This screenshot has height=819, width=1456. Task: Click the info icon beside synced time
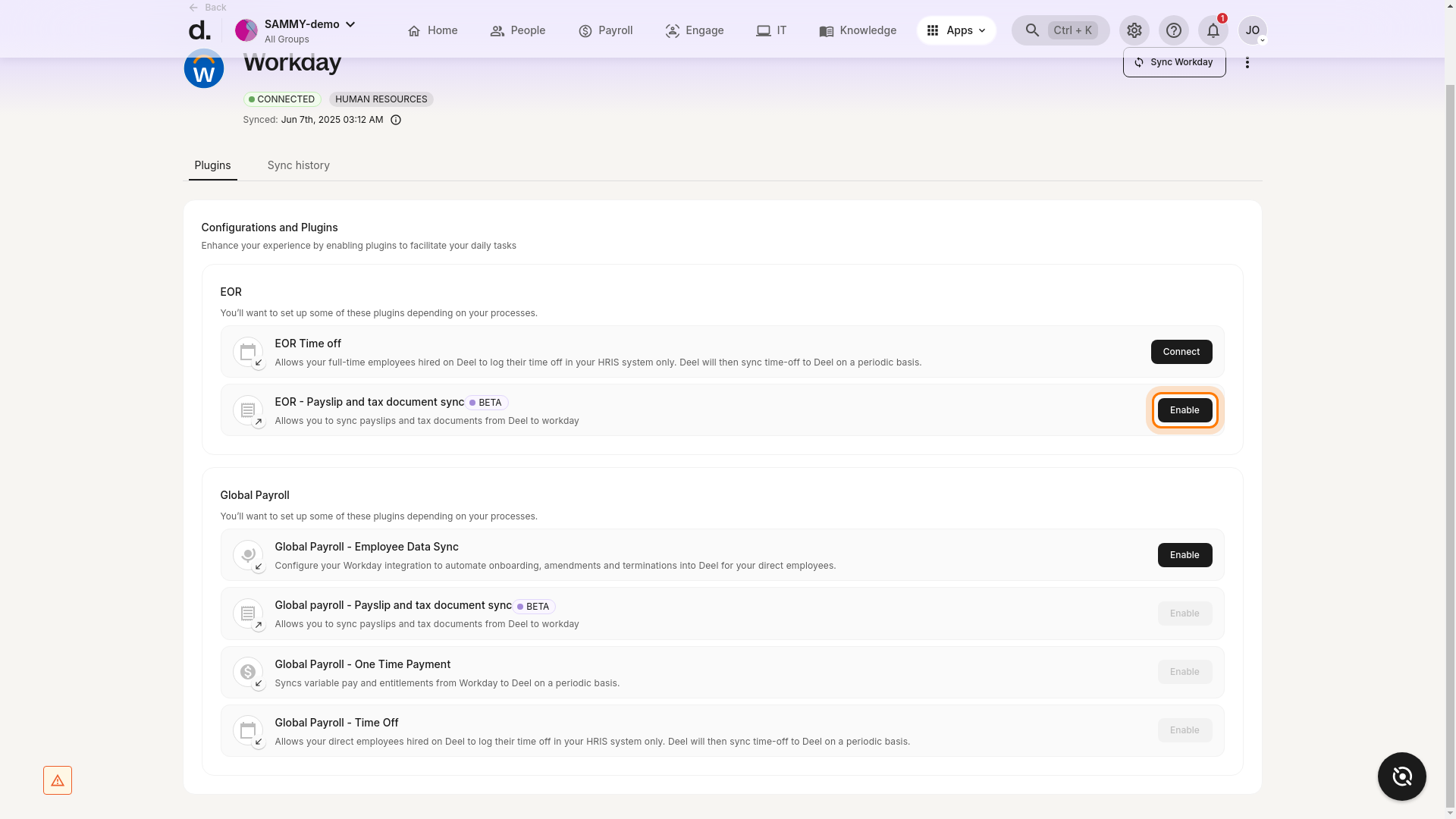click(395, 120)
